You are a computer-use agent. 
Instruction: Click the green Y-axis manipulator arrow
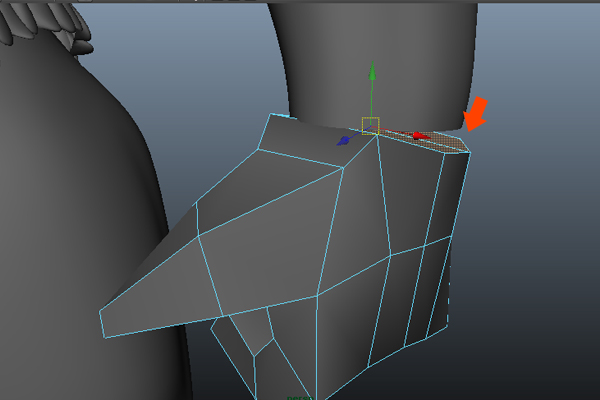pyautogui.click(x=372, y=71)
